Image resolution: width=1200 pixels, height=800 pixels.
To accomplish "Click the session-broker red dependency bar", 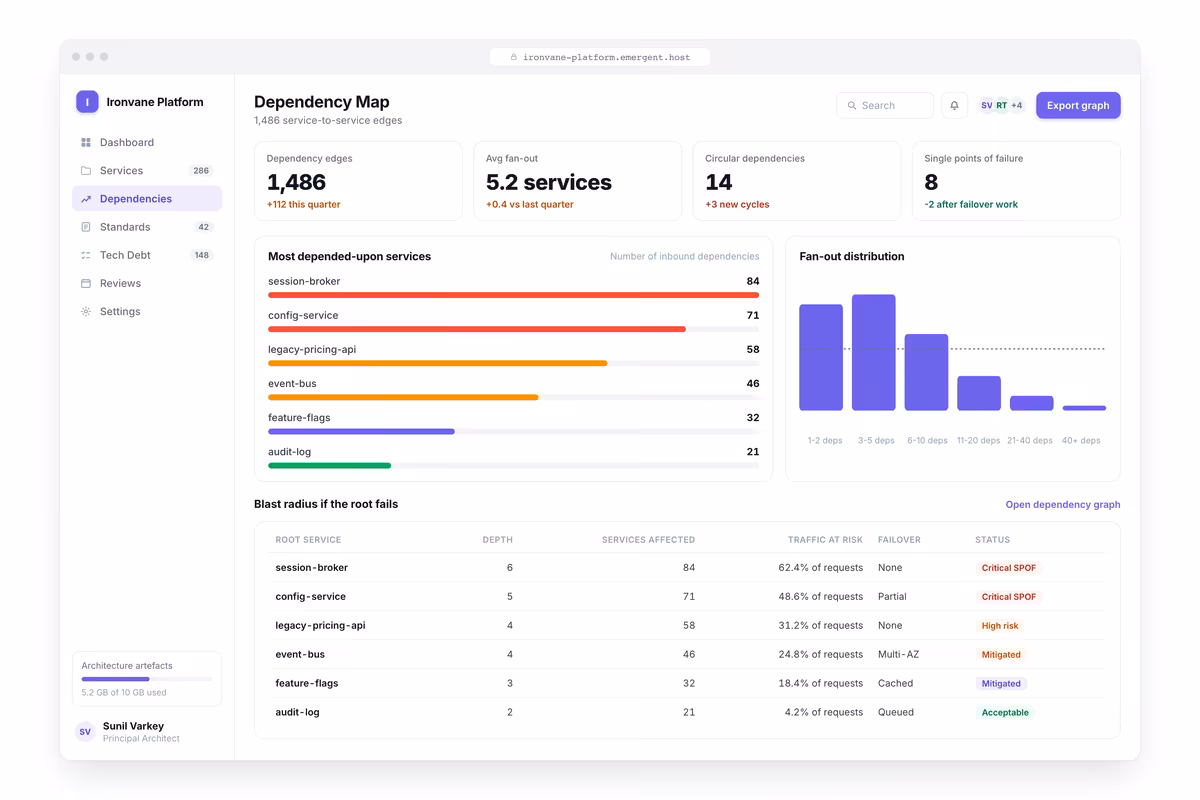I will [x=513, y=295].
